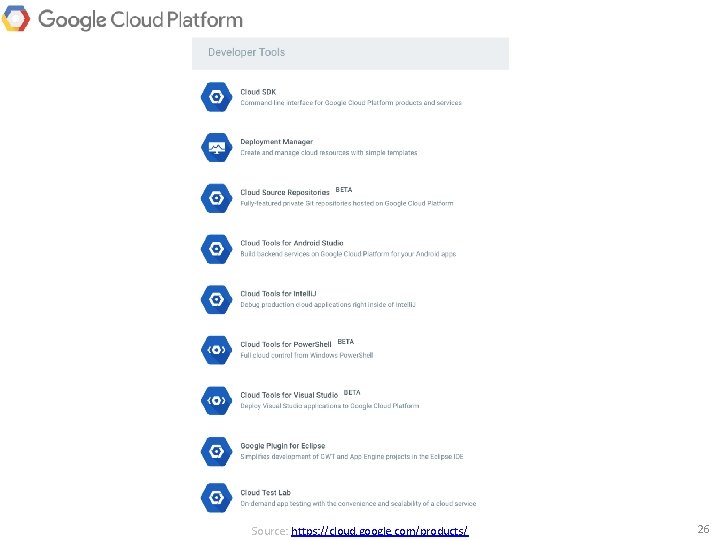Select the Cloud Tools for Android Studio icon
The image size is (720, 540).
point(216,249)
